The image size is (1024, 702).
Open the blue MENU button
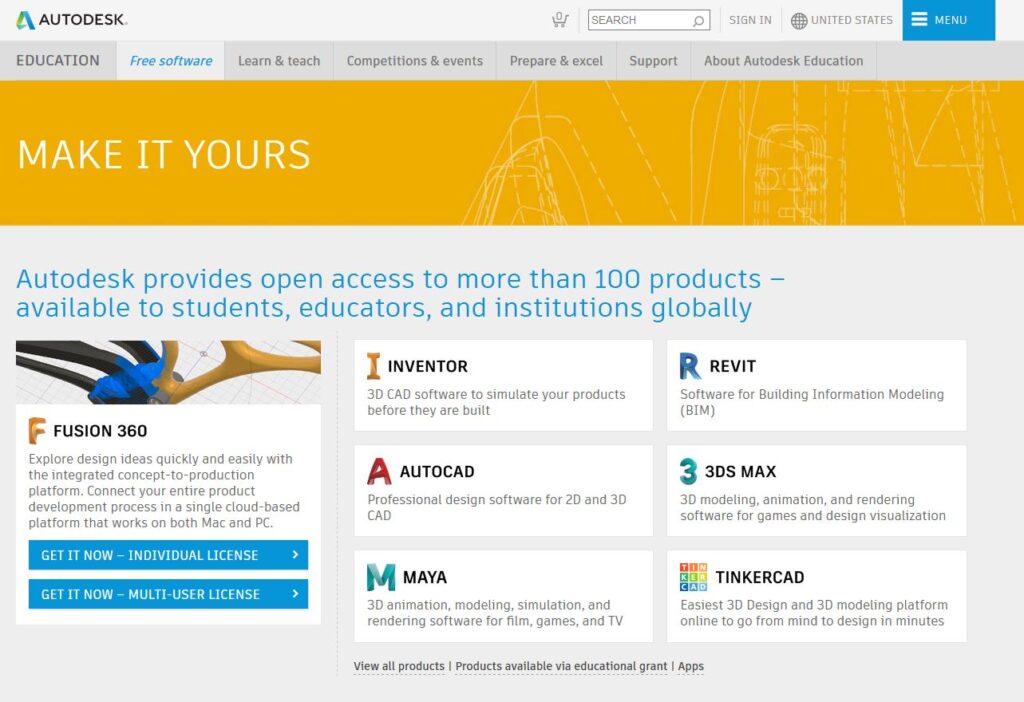pyautogui.click(x=949, y=20)
